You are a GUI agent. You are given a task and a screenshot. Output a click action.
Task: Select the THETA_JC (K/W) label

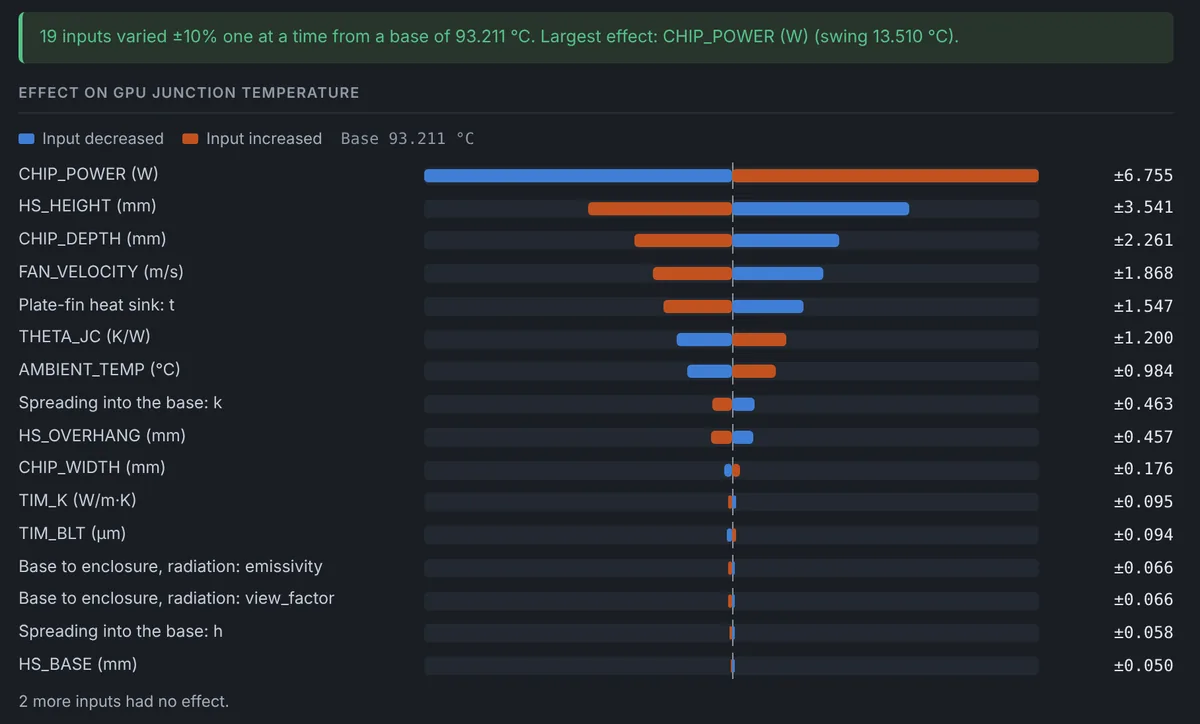[84, 337]
